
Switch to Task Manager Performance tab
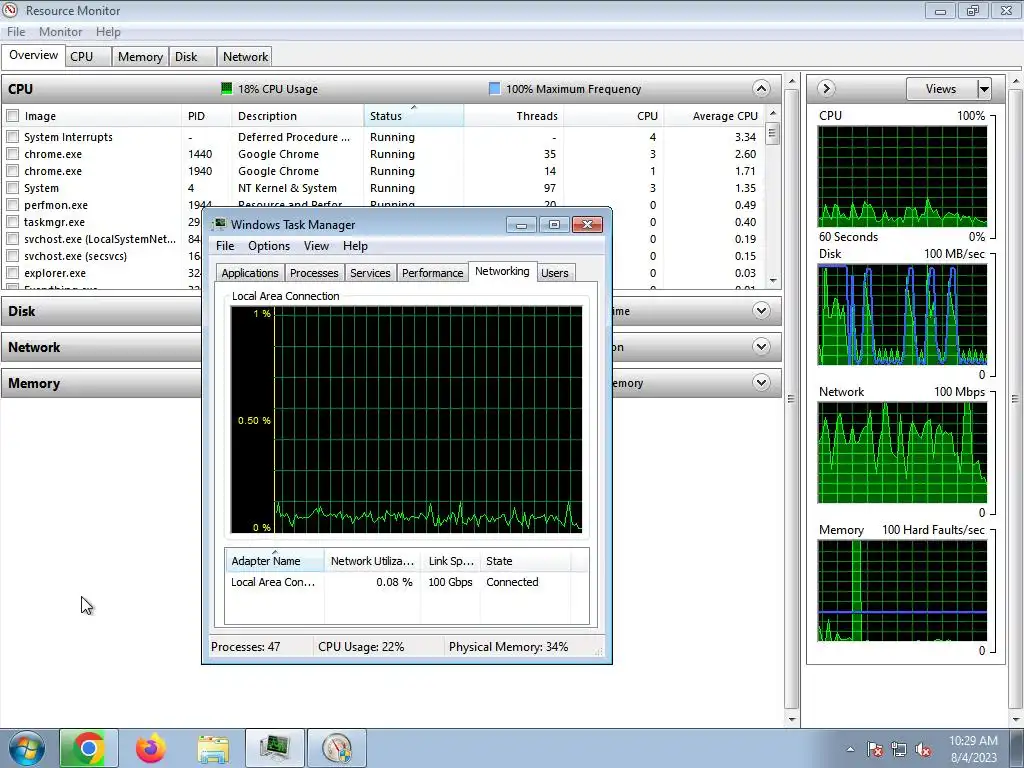click(x=432, y=272)
